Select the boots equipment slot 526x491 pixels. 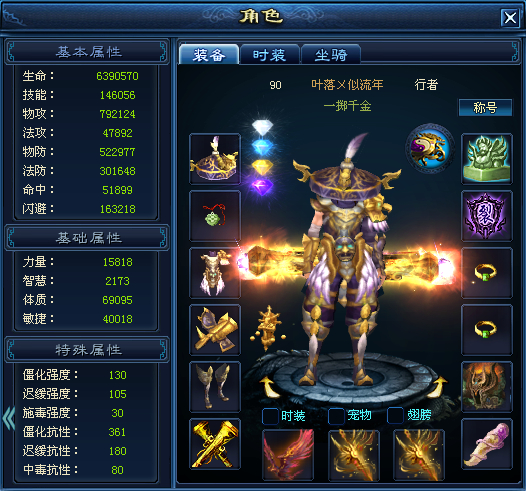pos(215,387)
